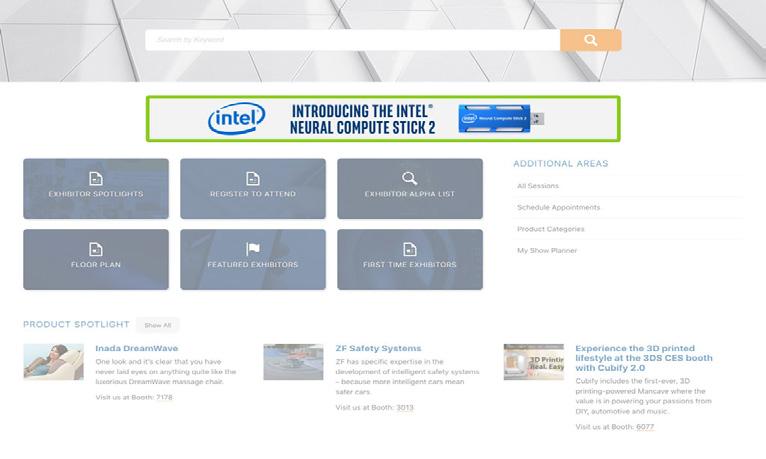Viewport: 766px width, 459px height.
Task: Open My Show Planner
Action: [x=547, y=250]
